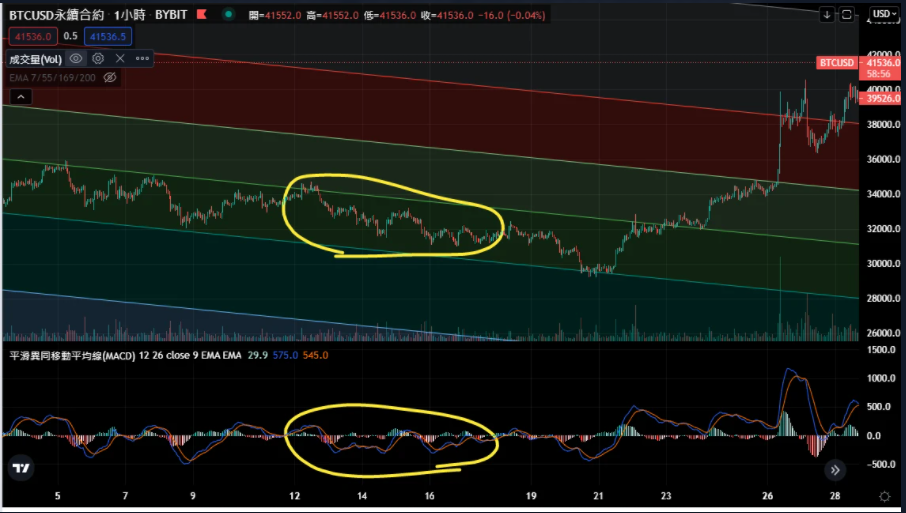Click the fullscreen frame icon at top right
906x513 pixels.
(846, 14)
